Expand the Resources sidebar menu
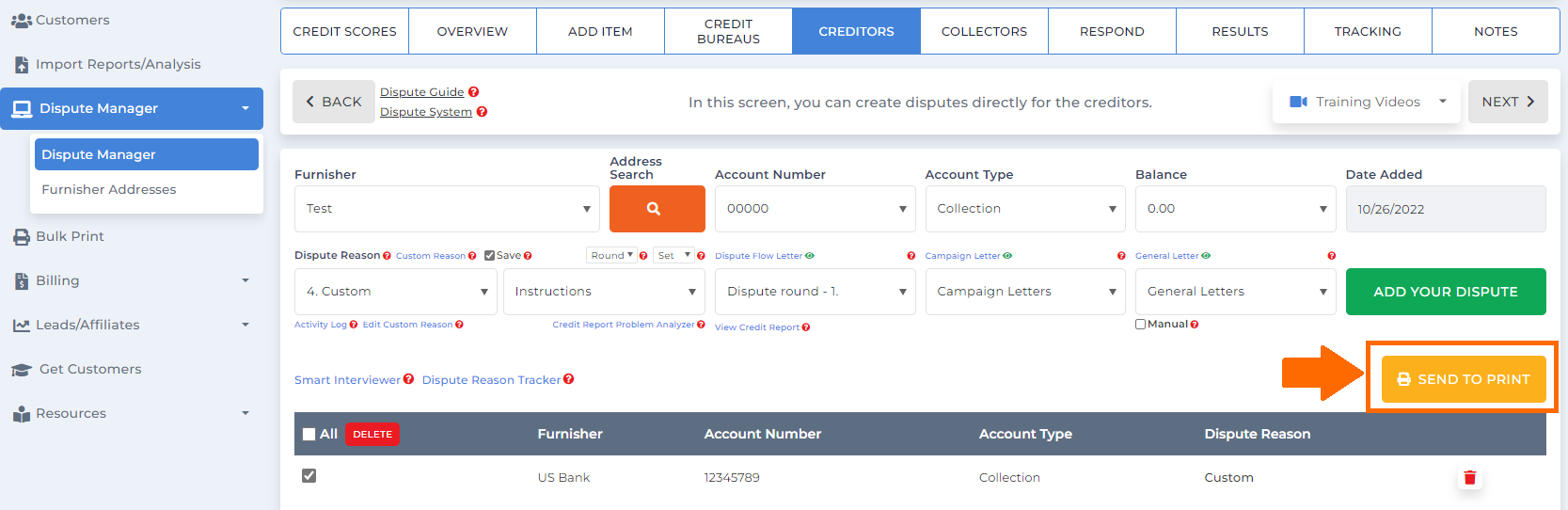The height and width of the screenshot is (510, 1568). 132,413
